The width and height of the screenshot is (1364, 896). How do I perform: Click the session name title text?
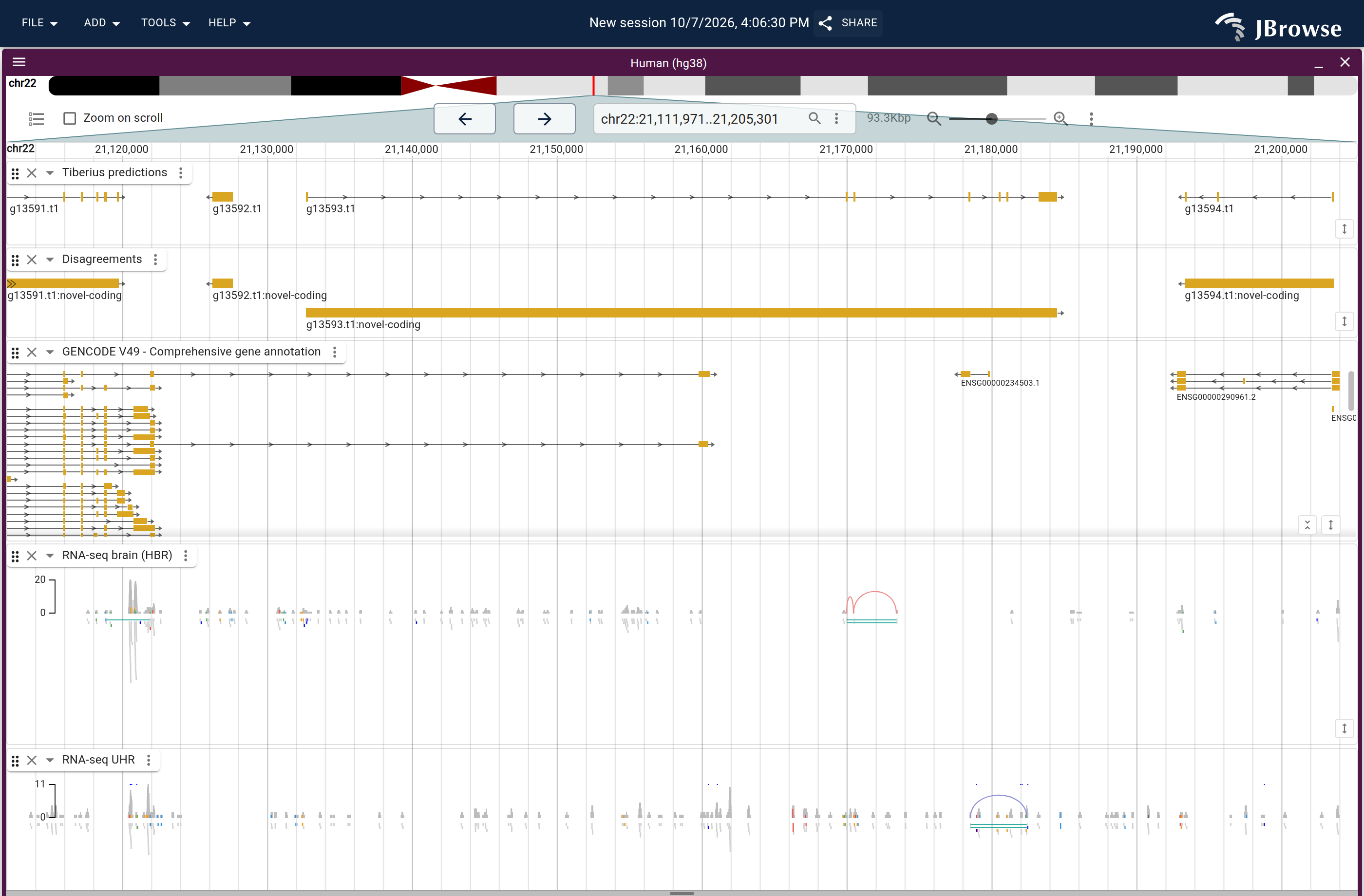(699, 23)
